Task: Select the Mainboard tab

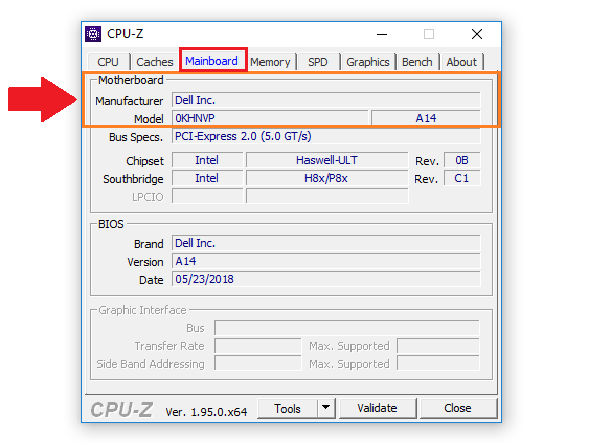Action: point(212,61)
